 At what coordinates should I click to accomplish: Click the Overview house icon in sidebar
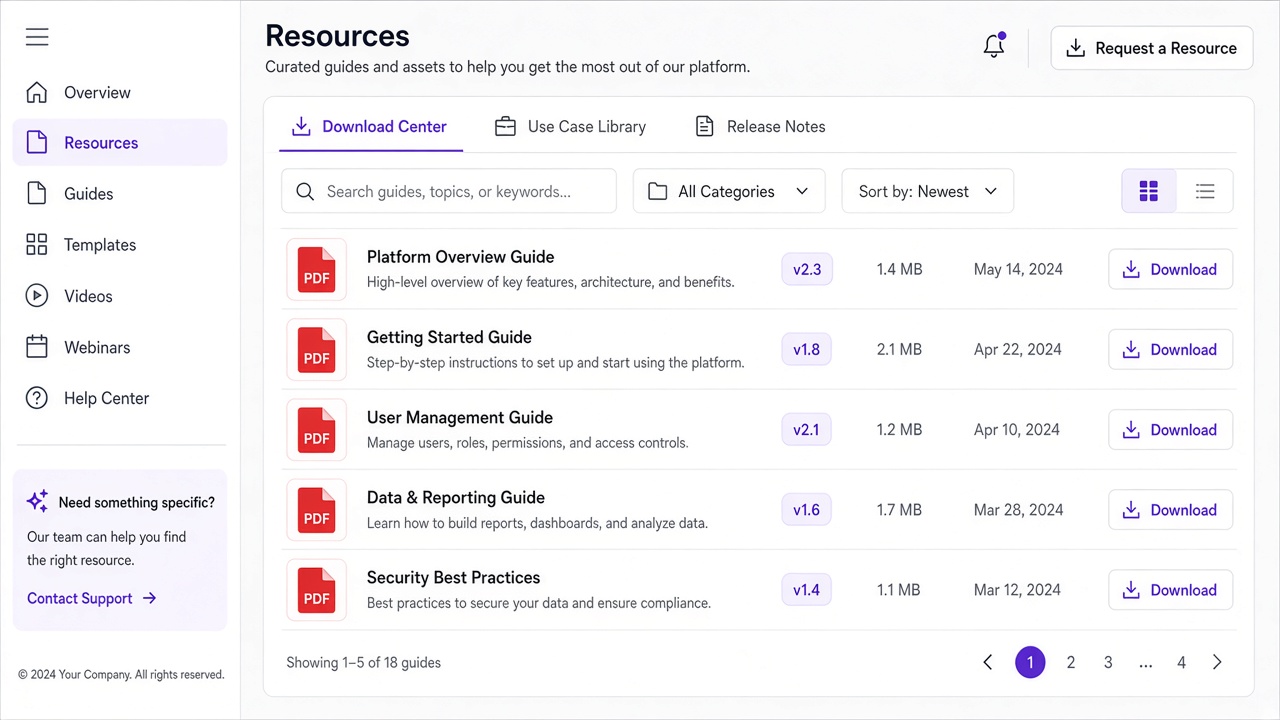click(37, 92)
